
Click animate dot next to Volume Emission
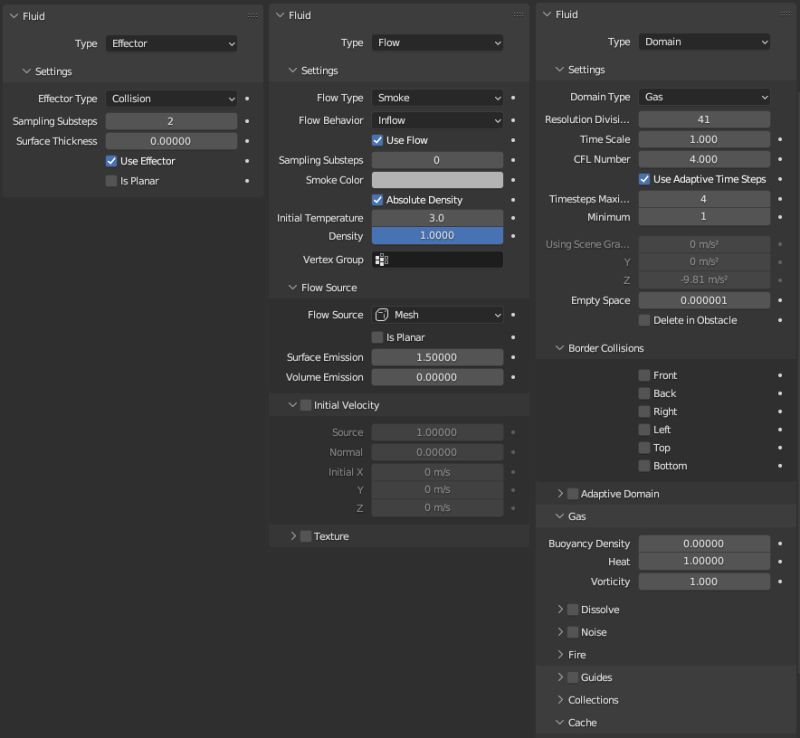(x=513, y=377)
